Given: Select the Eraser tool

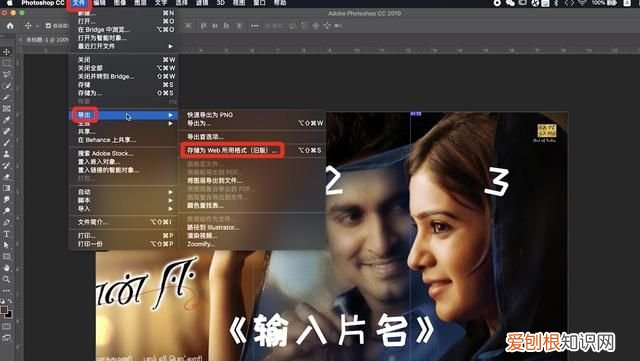Looking at the screenshot, I should coord(7,177).
